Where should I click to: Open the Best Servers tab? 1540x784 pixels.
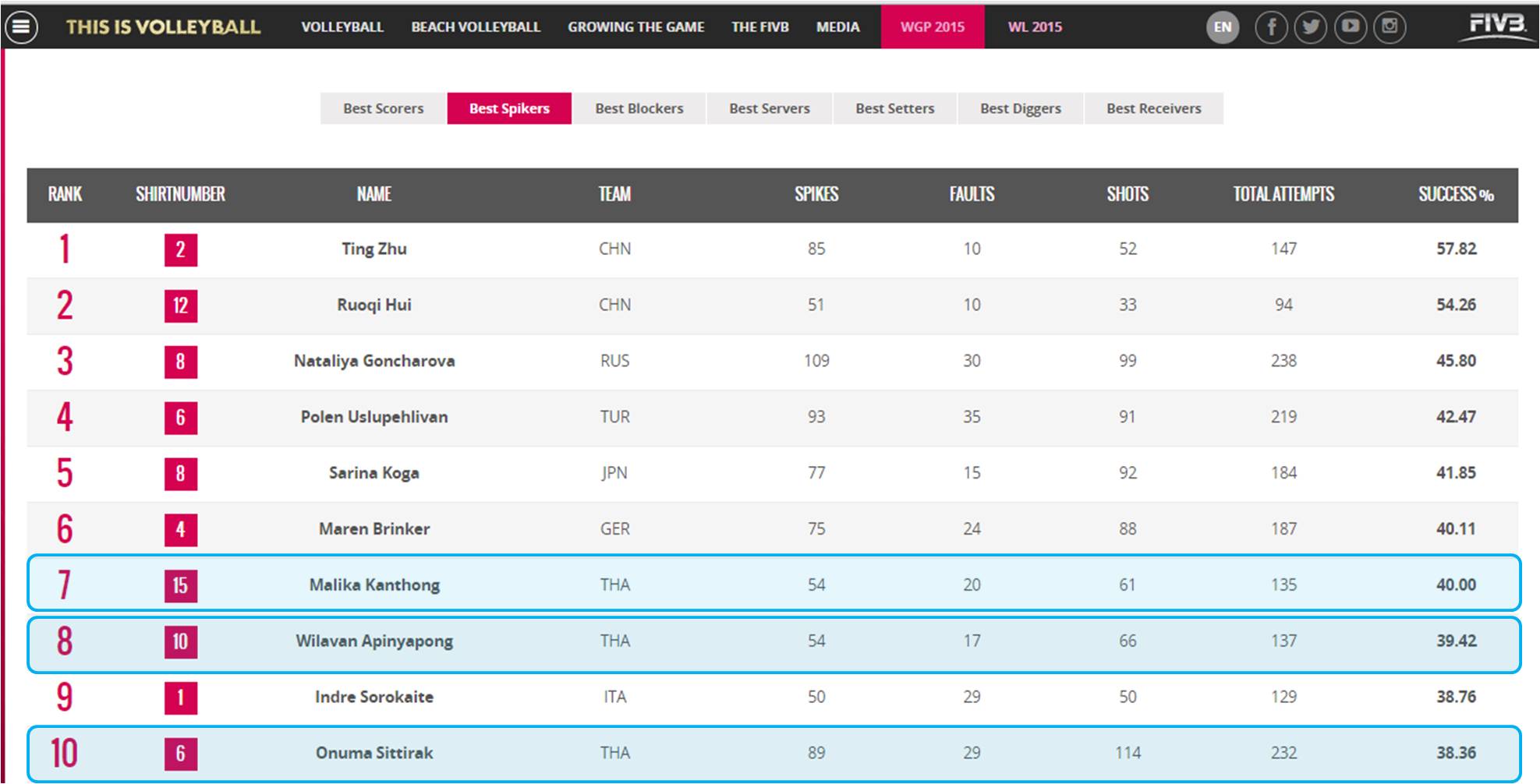click(x=769, y=108)
